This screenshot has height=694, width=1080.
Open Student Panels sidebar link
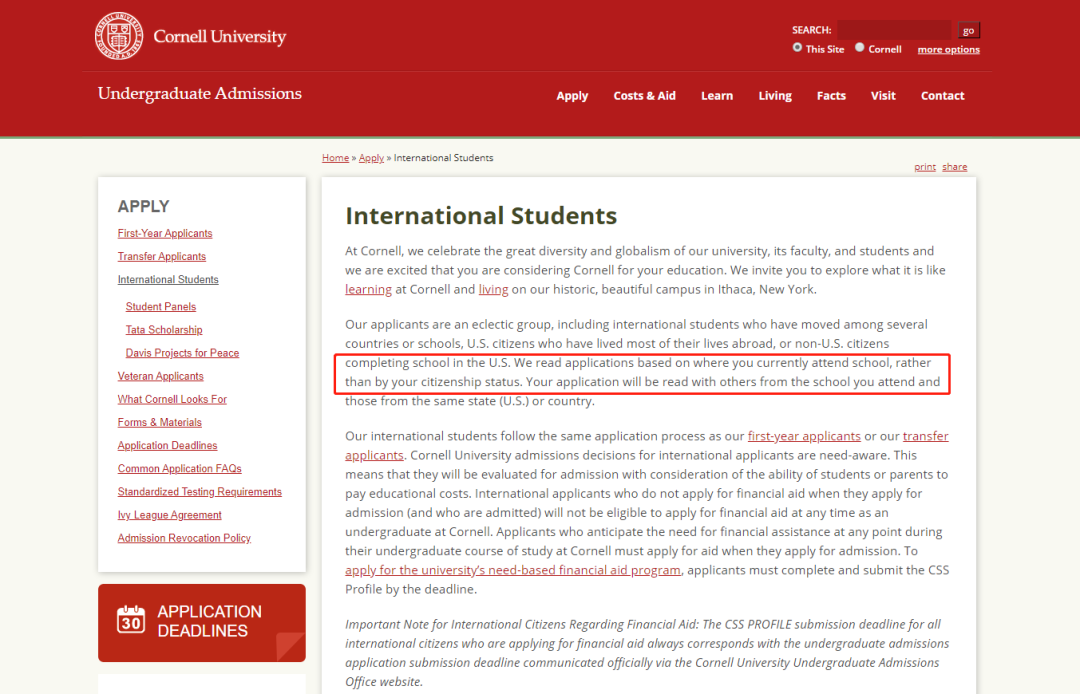(x=160, y=306)
